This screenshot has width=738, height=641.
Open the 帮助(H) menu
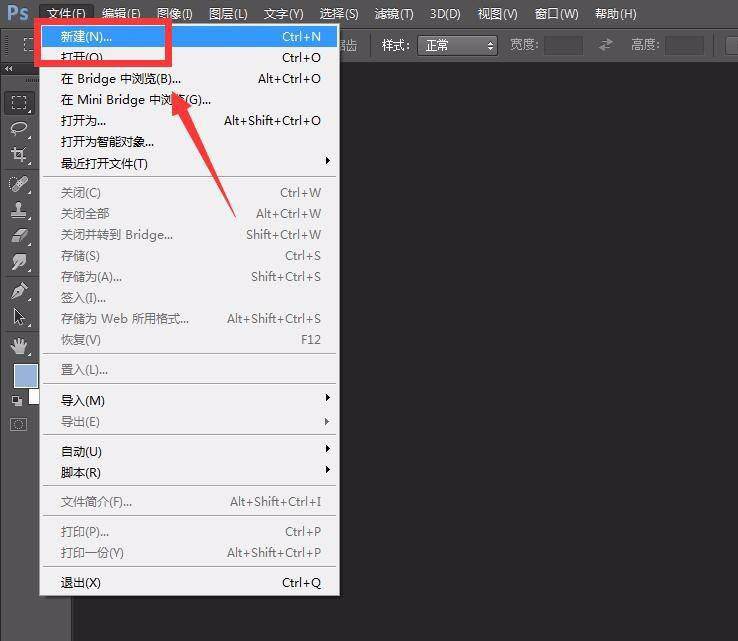pos(616,14)
